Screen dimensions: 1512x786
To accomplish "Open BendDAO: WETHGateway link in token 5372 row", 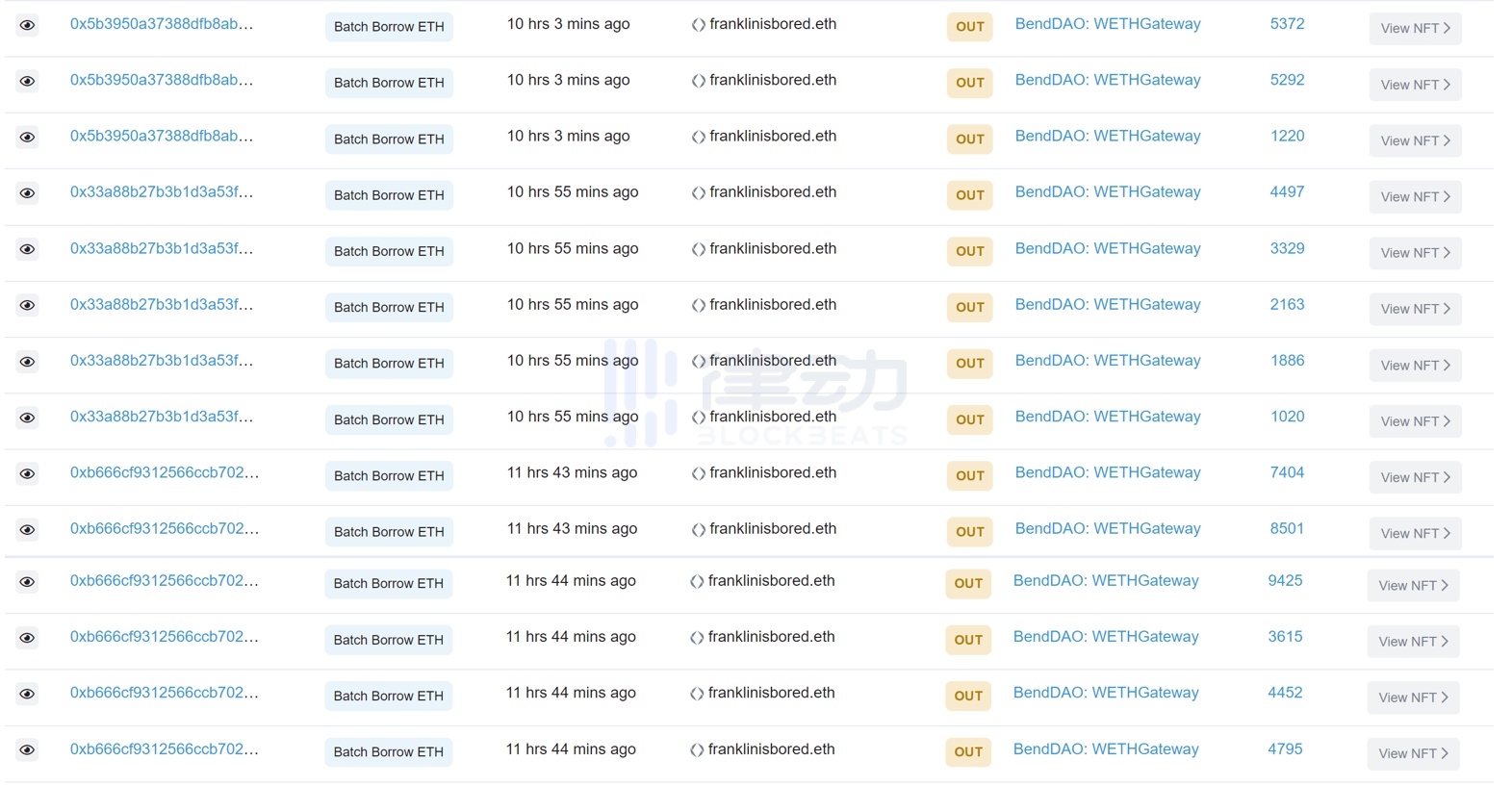I will (x=1107, y=24).
